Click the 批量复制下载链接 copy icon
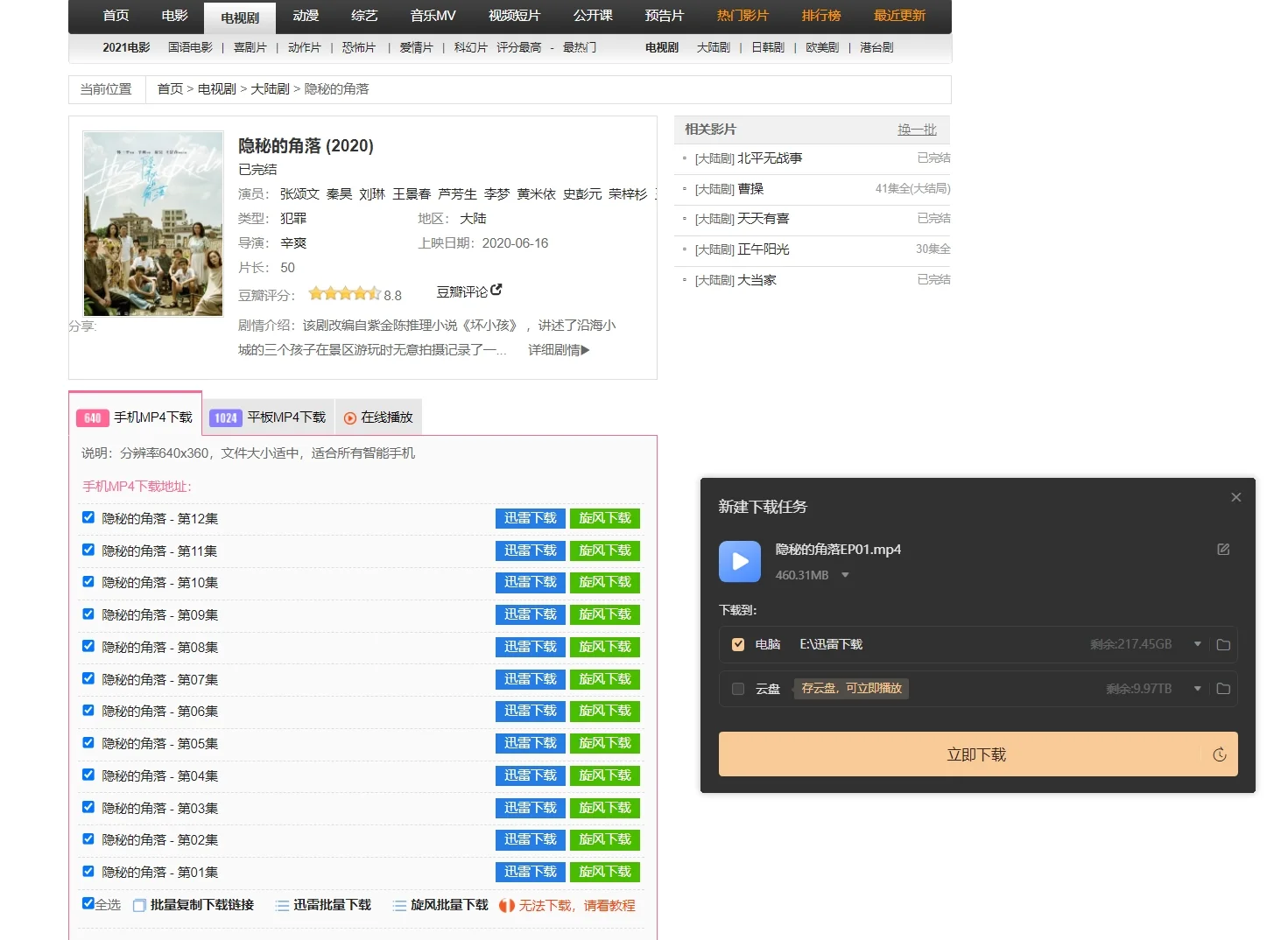The height and width of the screenshot is (940, 1288). tap(139, 906)
